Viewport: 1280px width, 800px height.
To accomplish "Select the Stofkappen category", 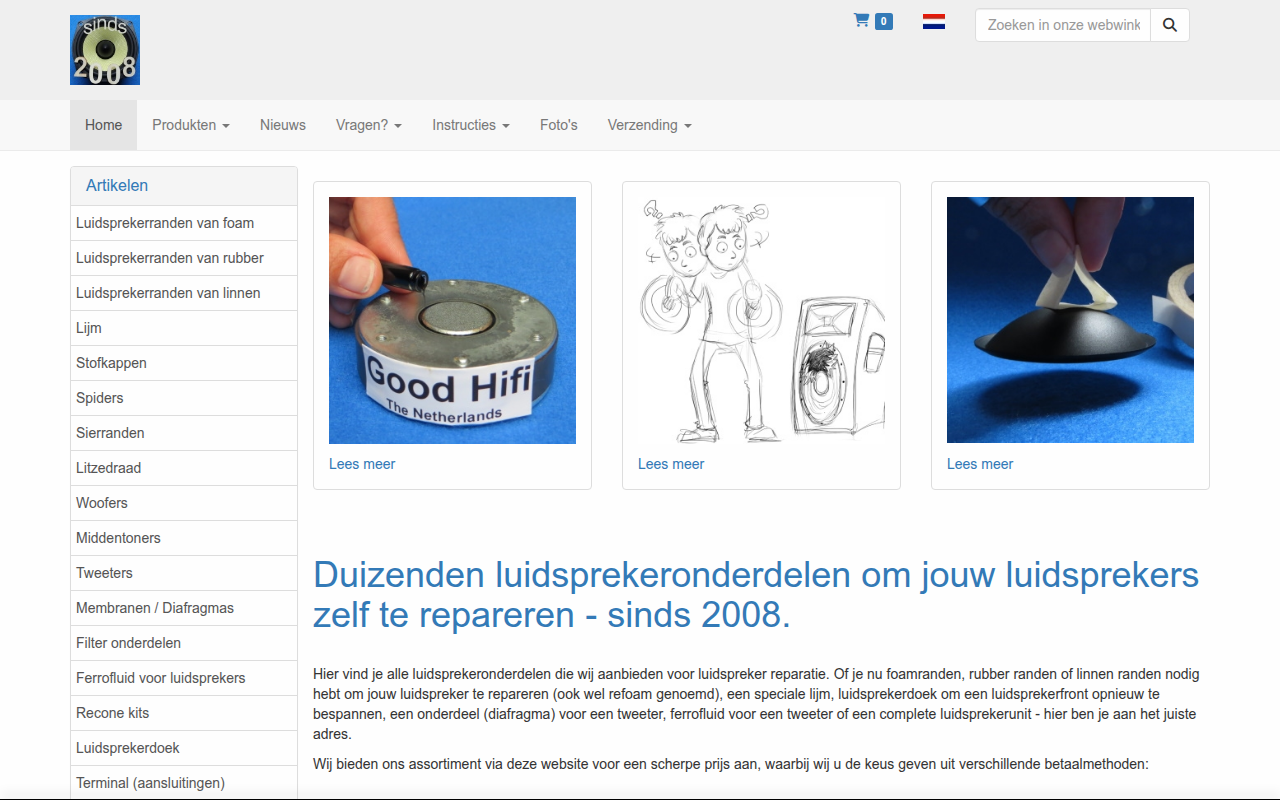I will (x=184, y=363).
